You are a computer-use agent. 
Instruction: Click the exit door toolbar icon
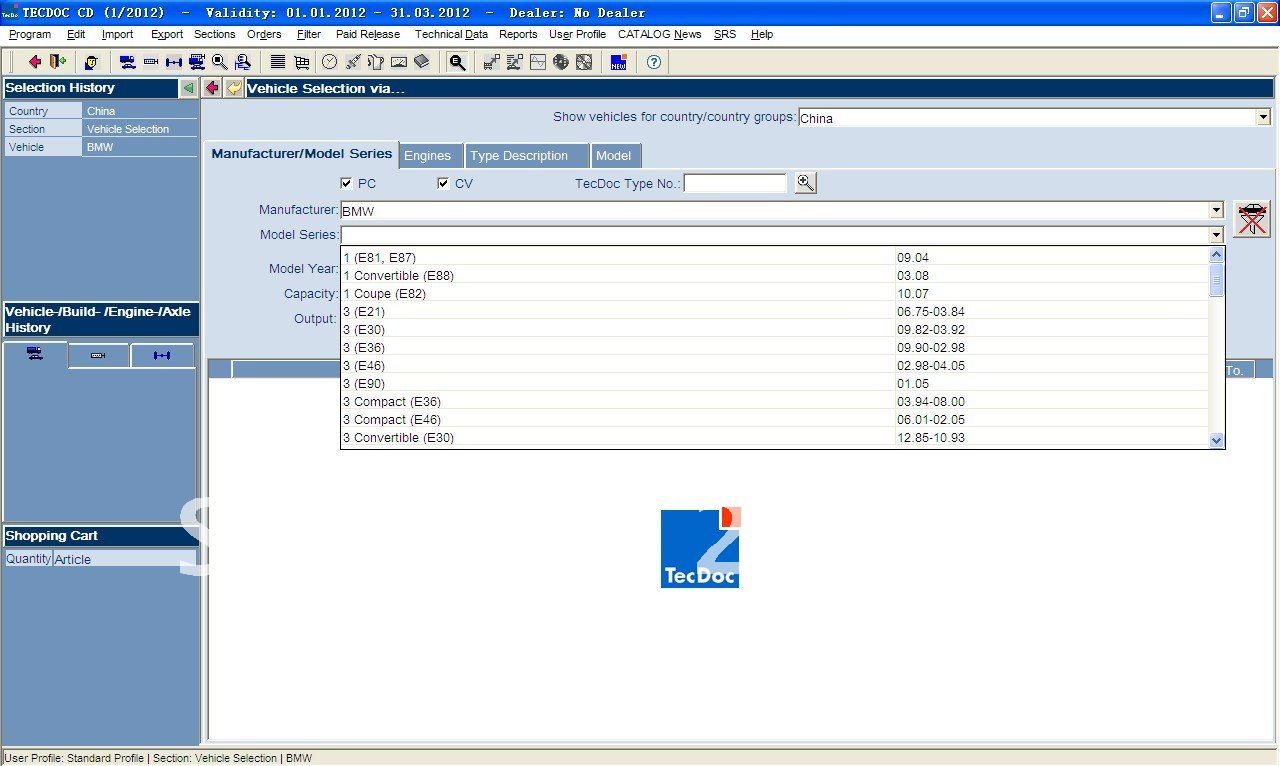[x=57, y=62]
